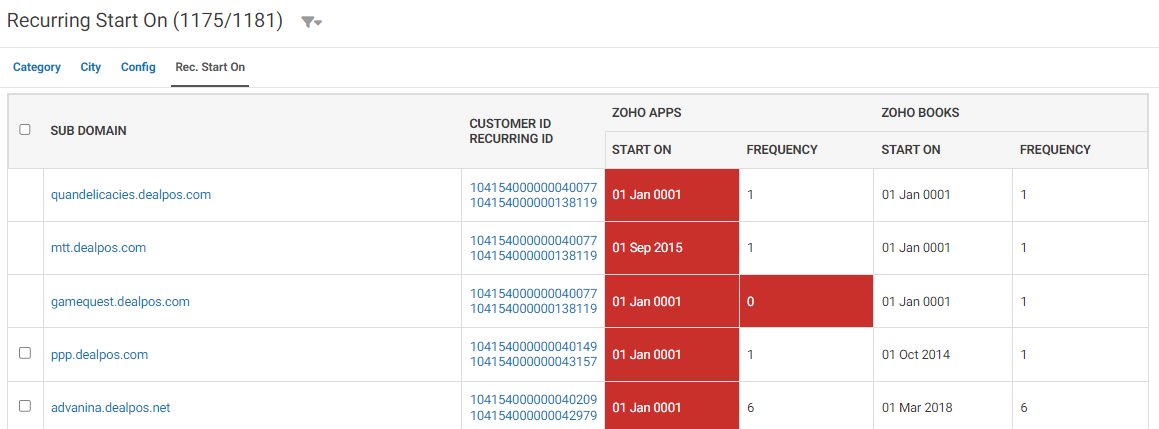Image resolution: width=1159 pixels, height=429 pixels.
Task: Open the filter funnel dropdown icon
Action: tap(311, 22)
